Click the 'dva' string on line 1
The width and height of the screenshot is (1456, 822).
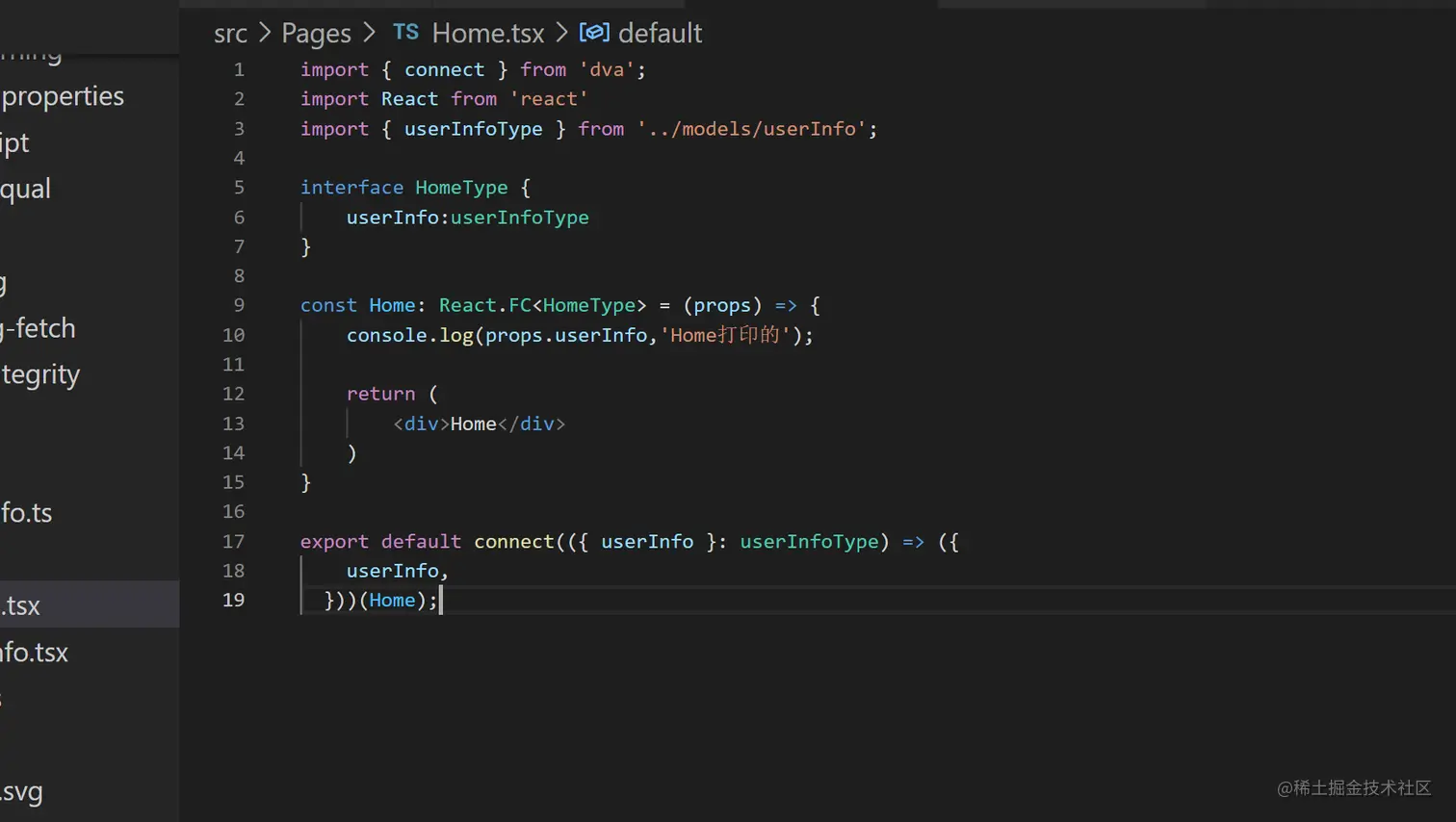[x=607, y=70]
